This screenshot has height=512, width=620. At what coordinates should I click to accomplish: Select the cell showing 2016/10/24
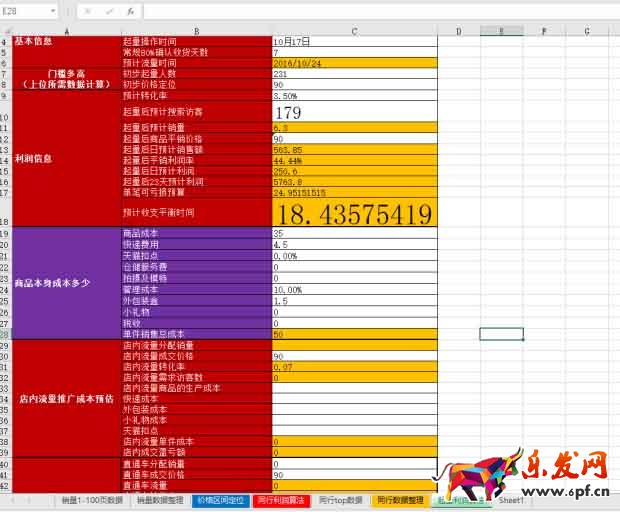coord(354,63)
